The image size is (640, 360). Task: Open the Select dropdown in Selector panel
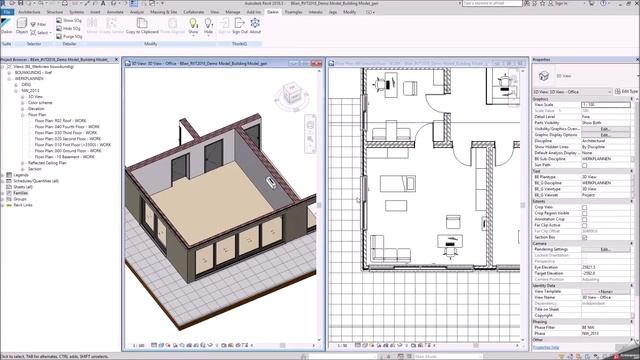click(x=41, y=33)
